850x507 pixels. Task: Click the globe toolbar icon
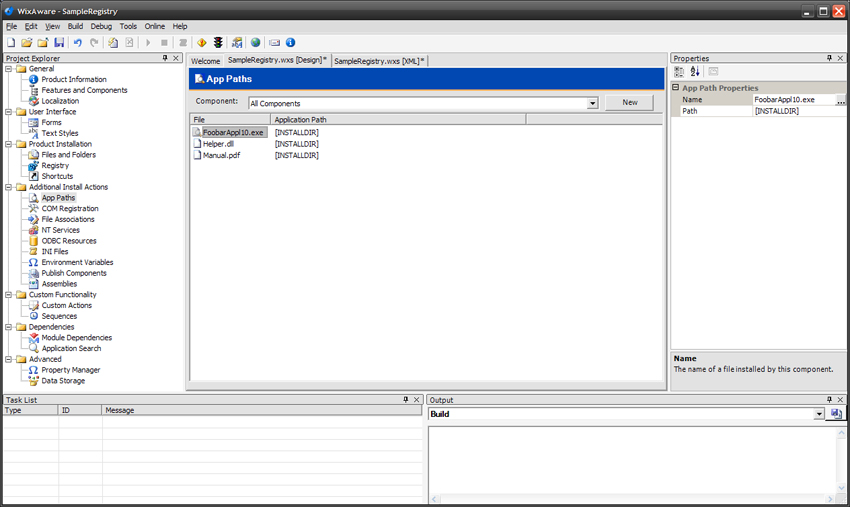pos(255,42)
